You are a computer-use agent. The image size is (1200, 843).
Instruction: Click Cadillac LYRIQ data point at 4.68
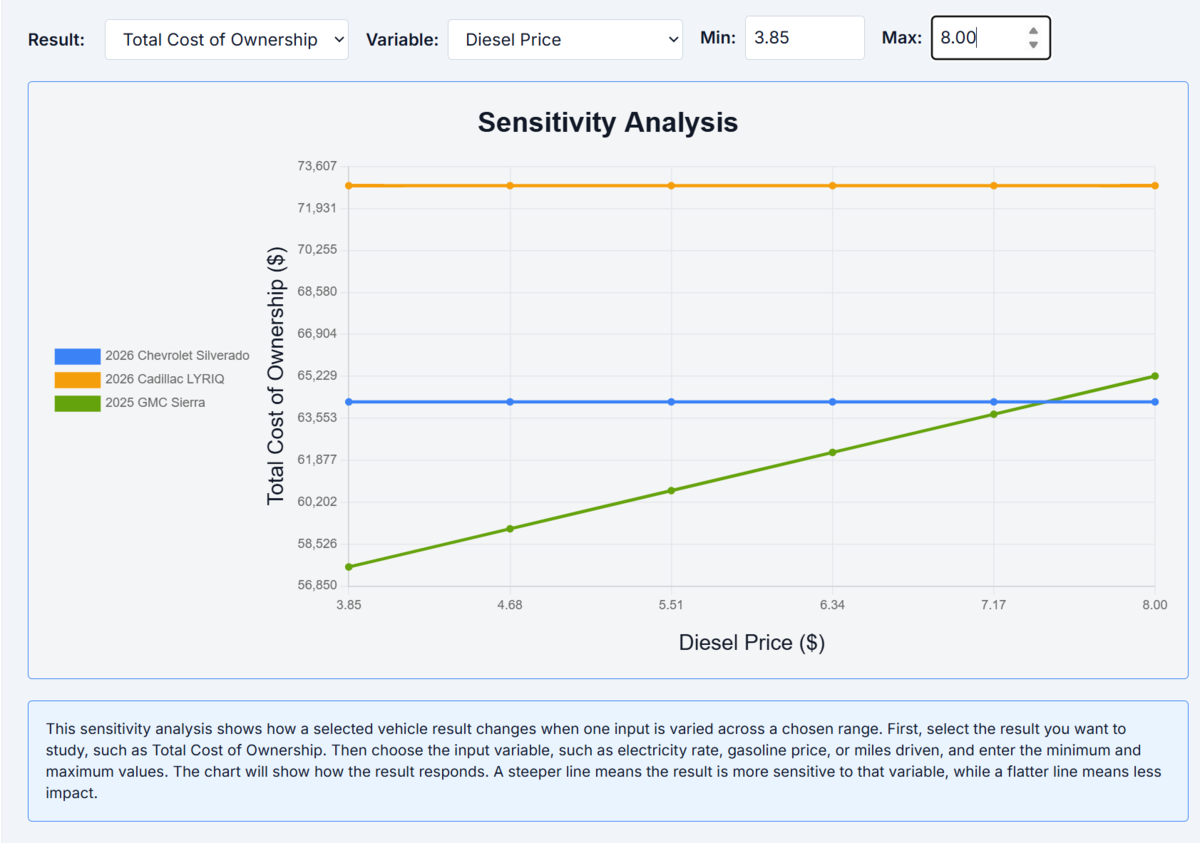point(510,186)
